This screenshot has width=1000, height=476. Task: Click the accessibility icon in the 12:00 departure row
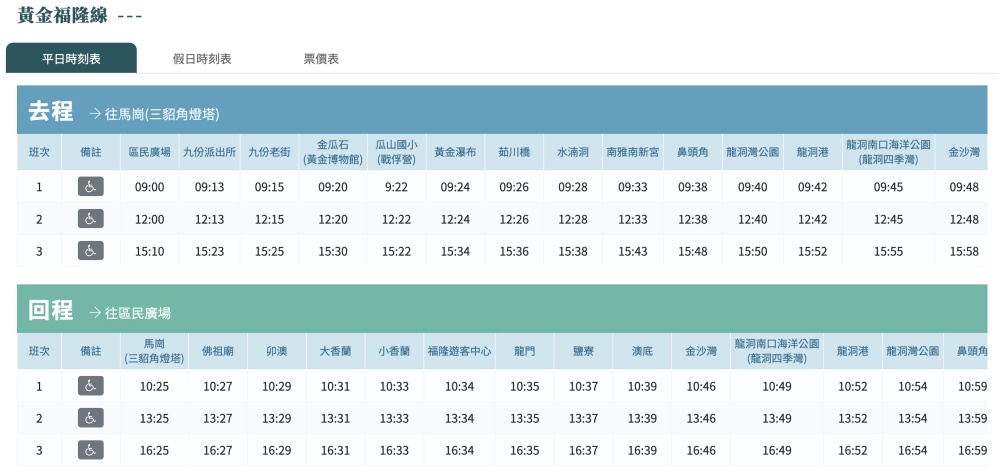point(91,219)
